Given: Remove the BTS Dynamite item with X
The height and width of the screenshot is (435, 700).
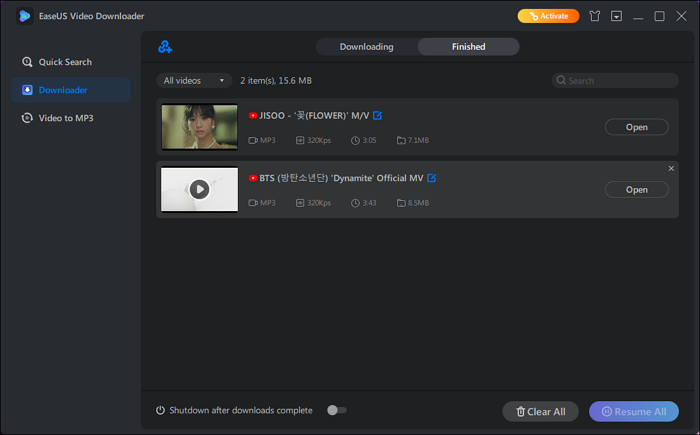Looking at the screenshot, I should tap(671, 168).
